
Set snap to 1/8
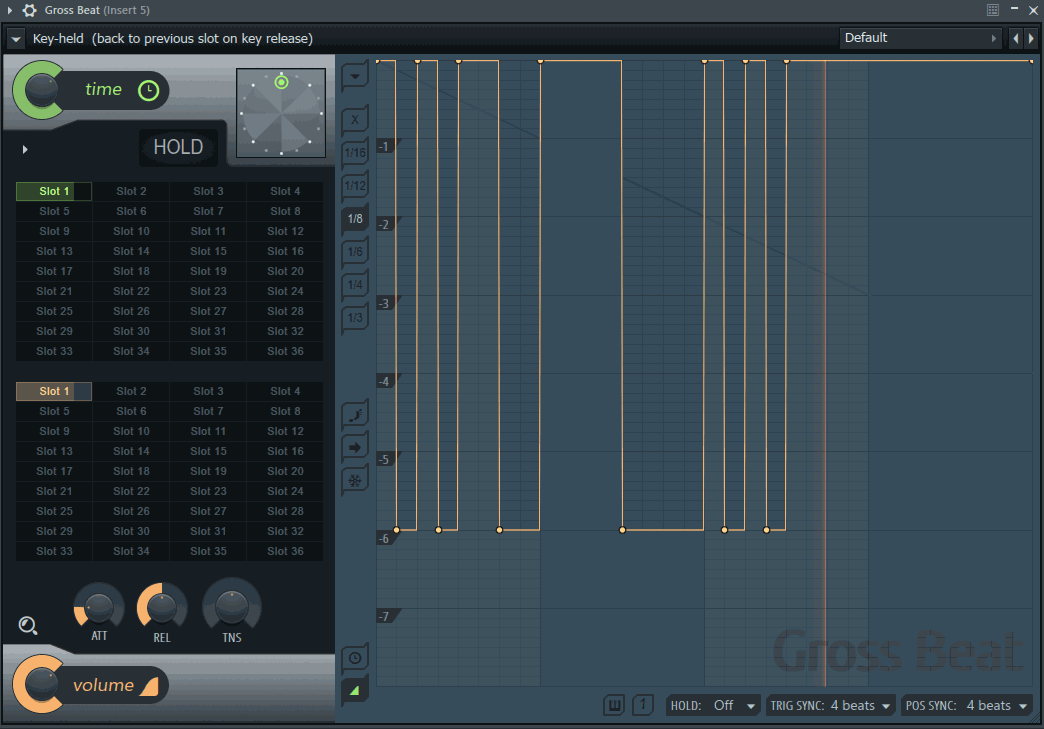[355, 218]
